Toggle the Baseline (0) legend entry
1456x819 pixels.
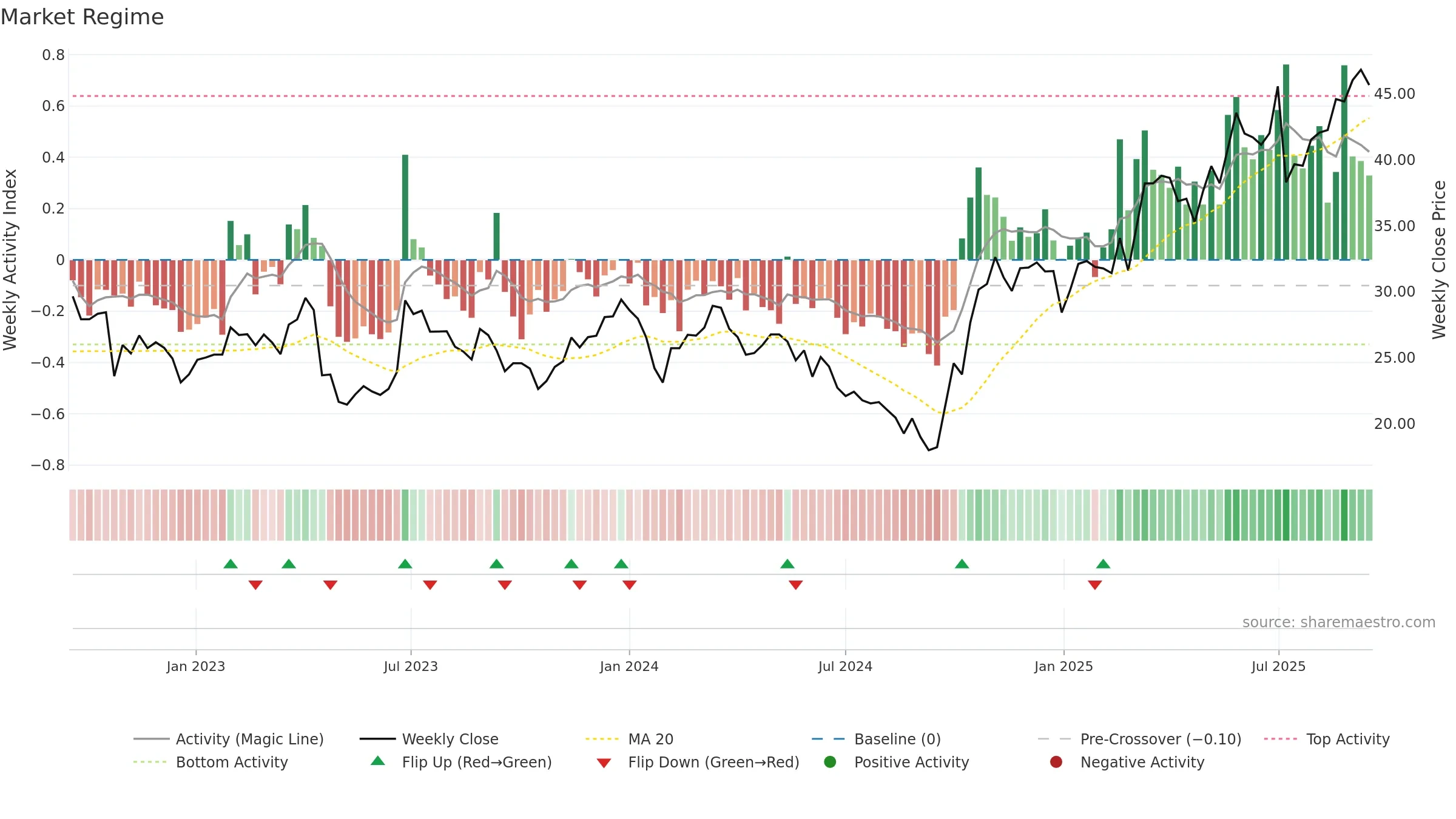(x=876, y=739)
